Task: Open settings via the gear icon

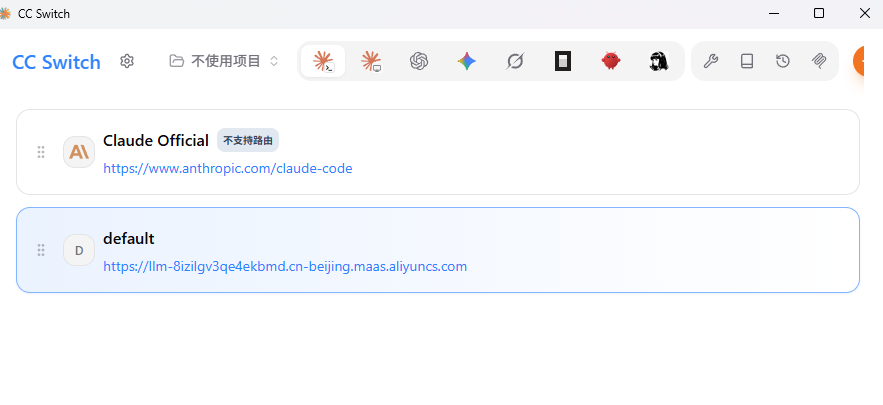Action: click(x=127, y=61)
